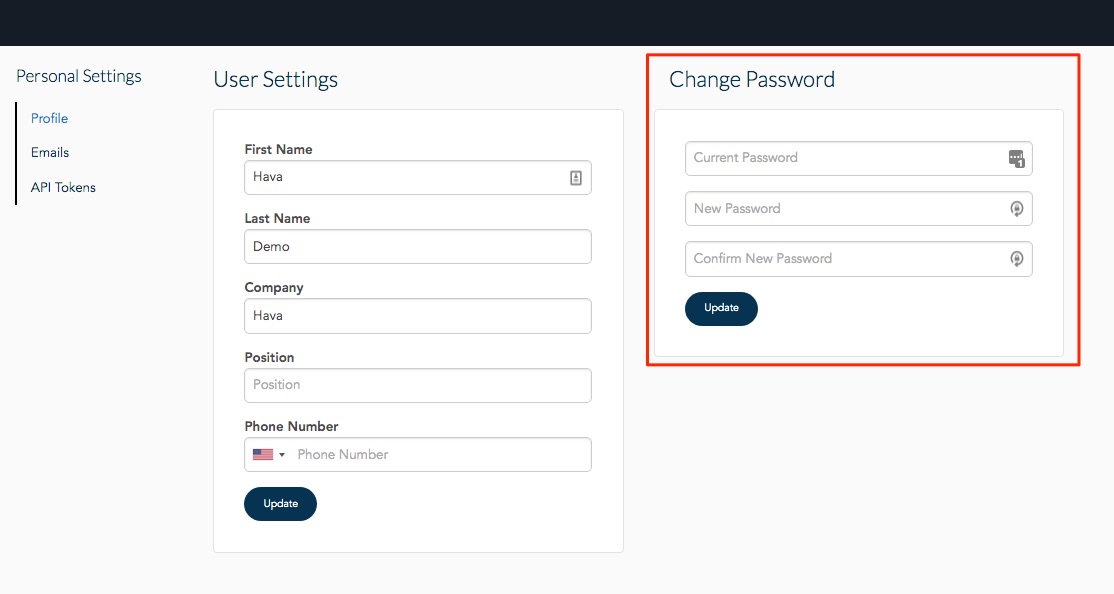Click the Change Password heading
This screenshot has height=594, width=1114.
(x=752, y=80)
